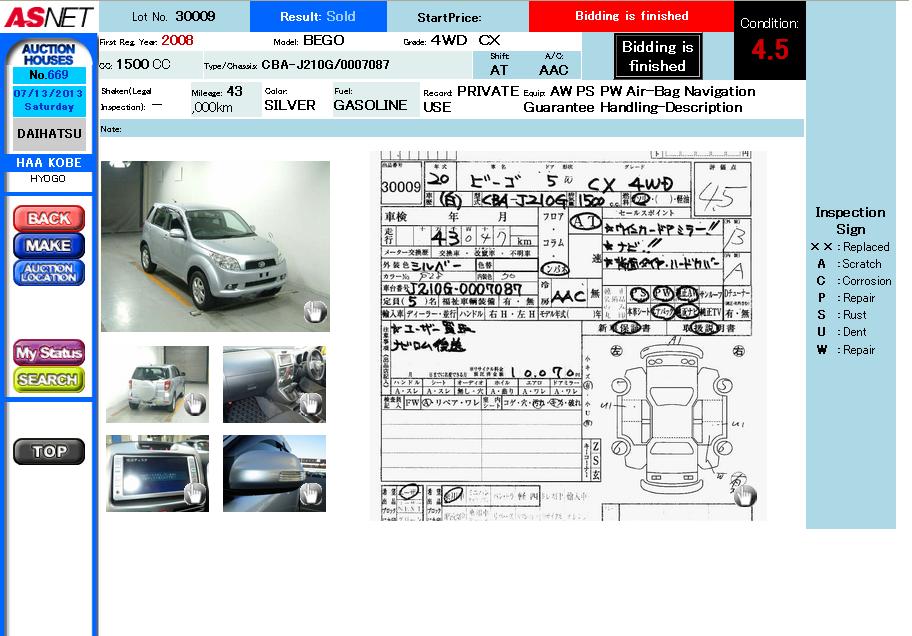Click the 'Result: Sold' blue header
912x636 pixels.
tap(317, 17)
